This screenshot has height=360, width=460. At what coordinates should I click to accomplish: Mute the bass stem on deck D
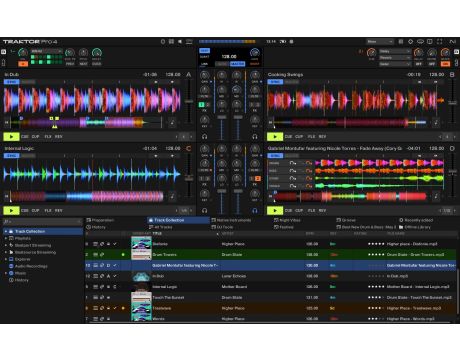(x=292, y=171)
